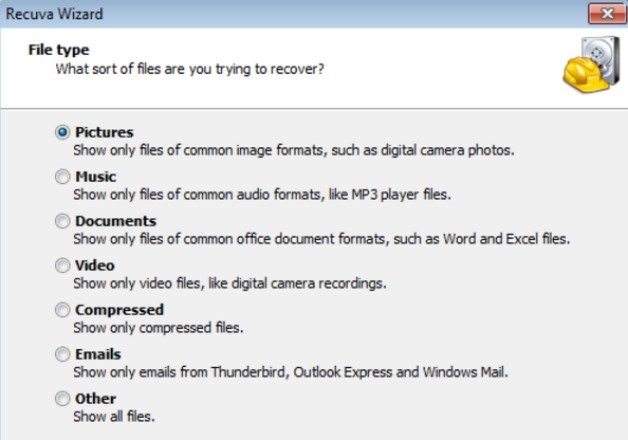This screenshot has height=440, width=628.
Task: Click the bold Emails label
Action: 98,354
